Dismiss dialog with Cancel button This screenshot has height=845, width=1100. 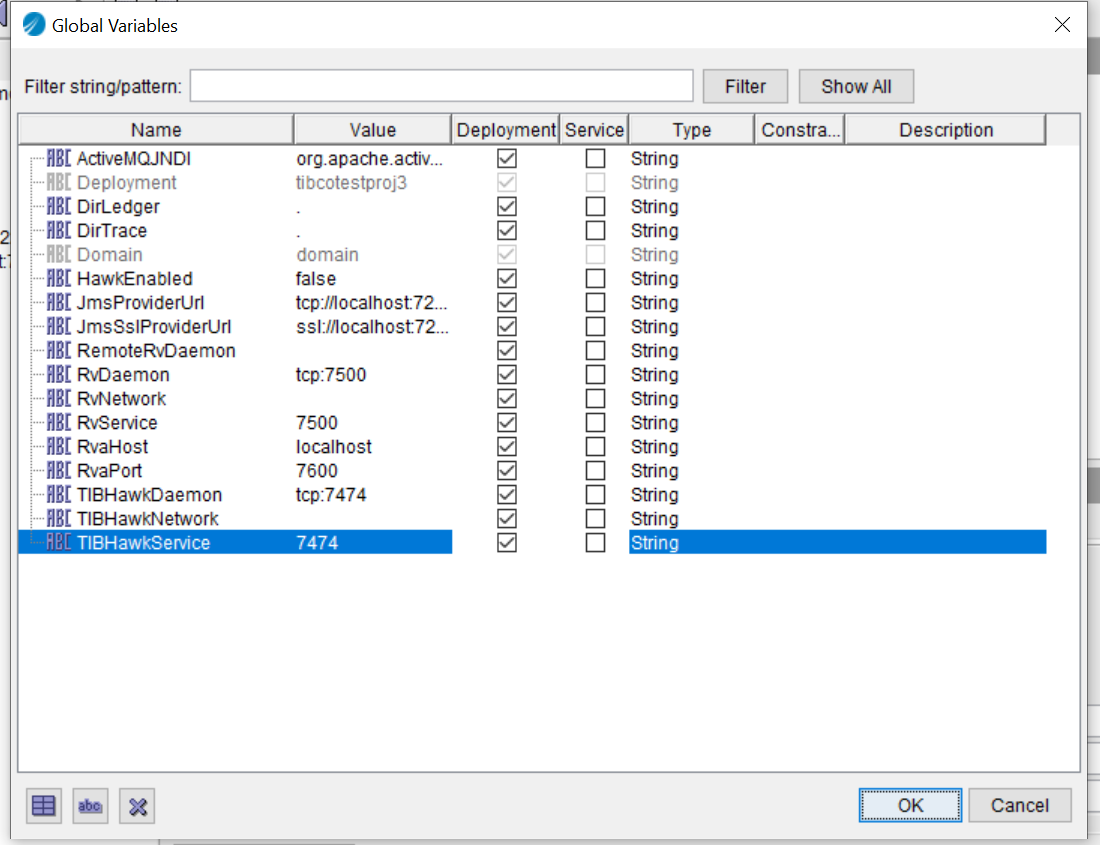point(1019,805)
